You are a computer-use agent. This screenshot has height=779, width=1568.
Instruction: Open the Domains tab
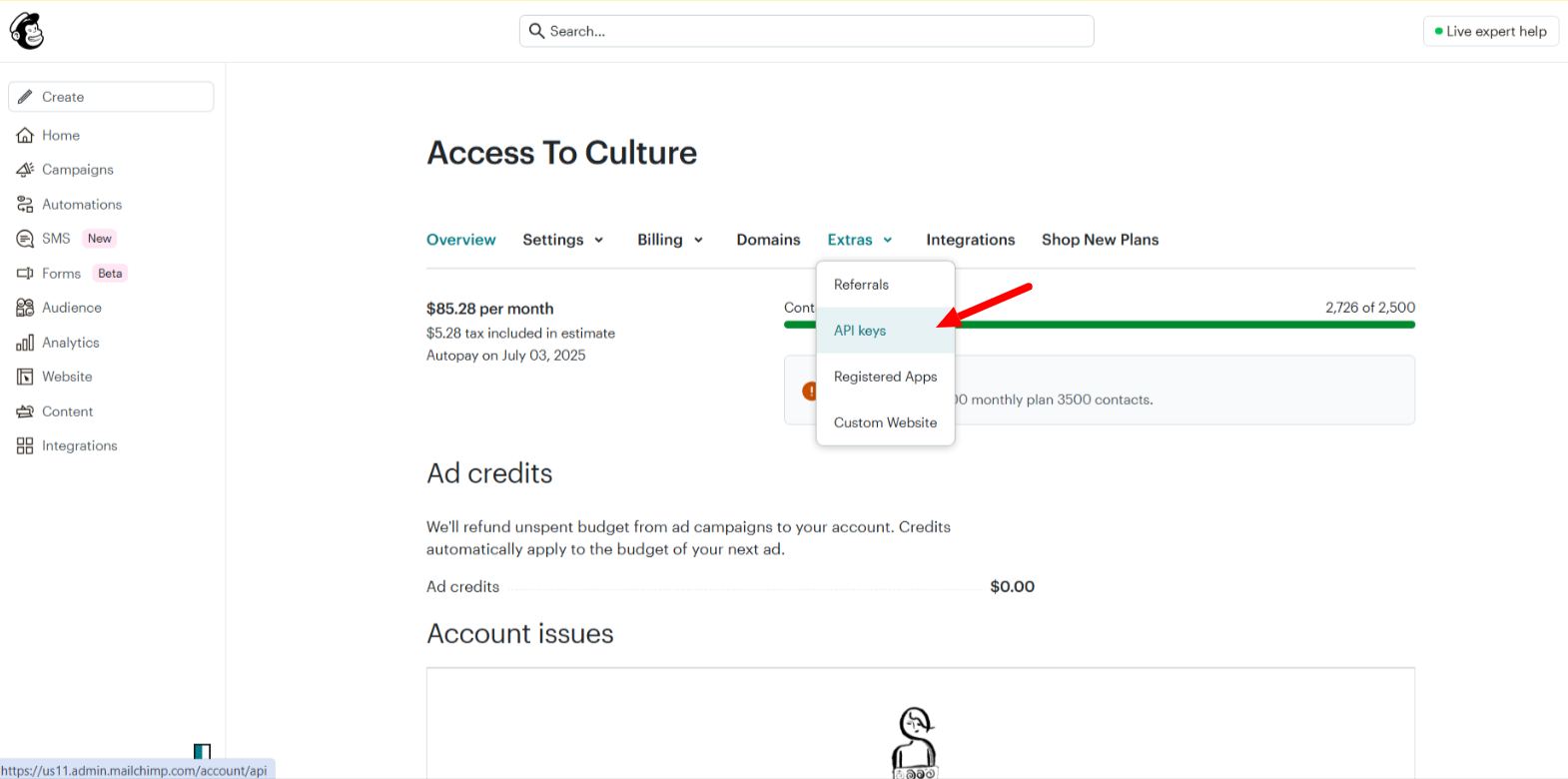[x=768, y=240]
